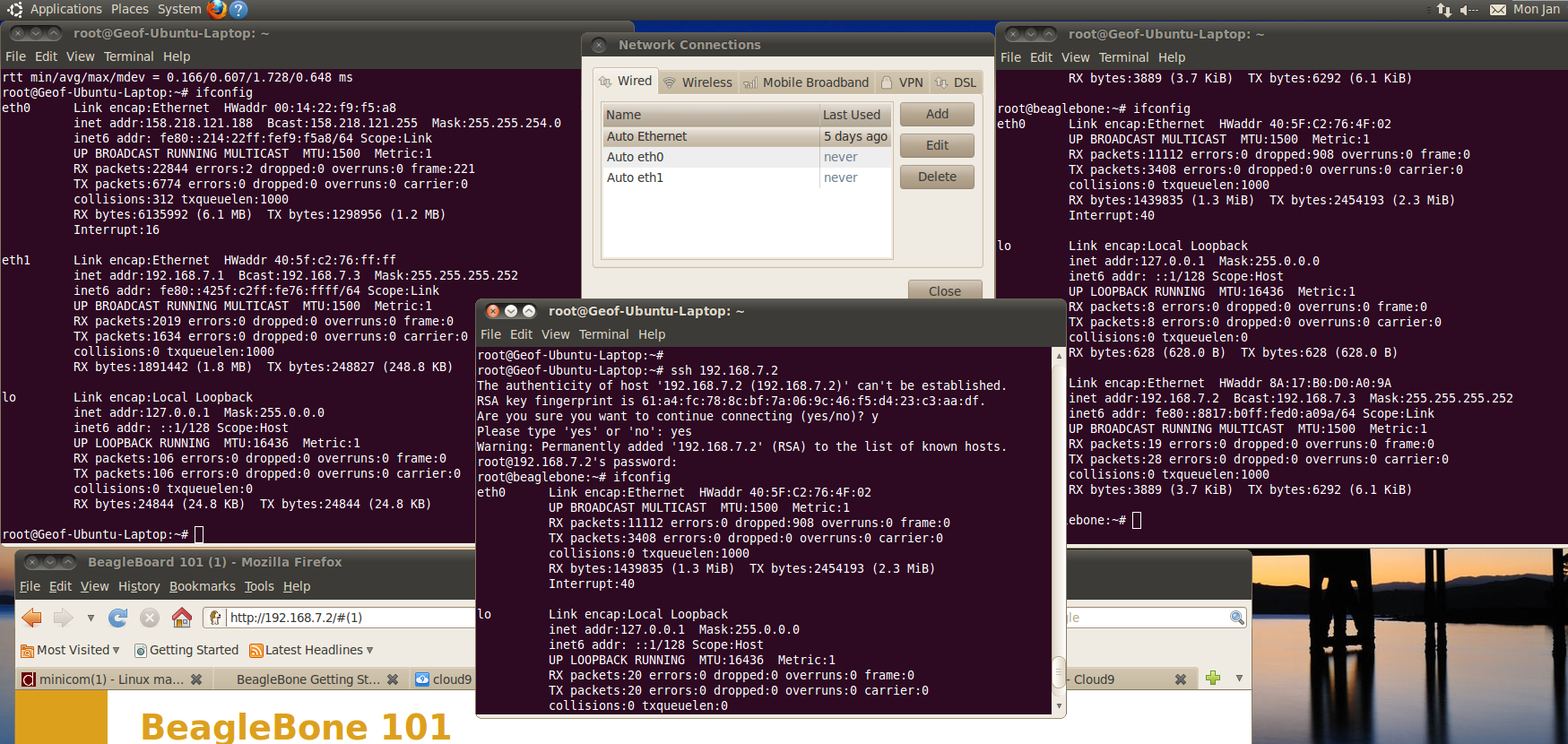The width and height of the screenshot is (1568, 744).
Task: Close the rightmost Cloud9 tab in Firefox
Action: [x=1181, y=679]
